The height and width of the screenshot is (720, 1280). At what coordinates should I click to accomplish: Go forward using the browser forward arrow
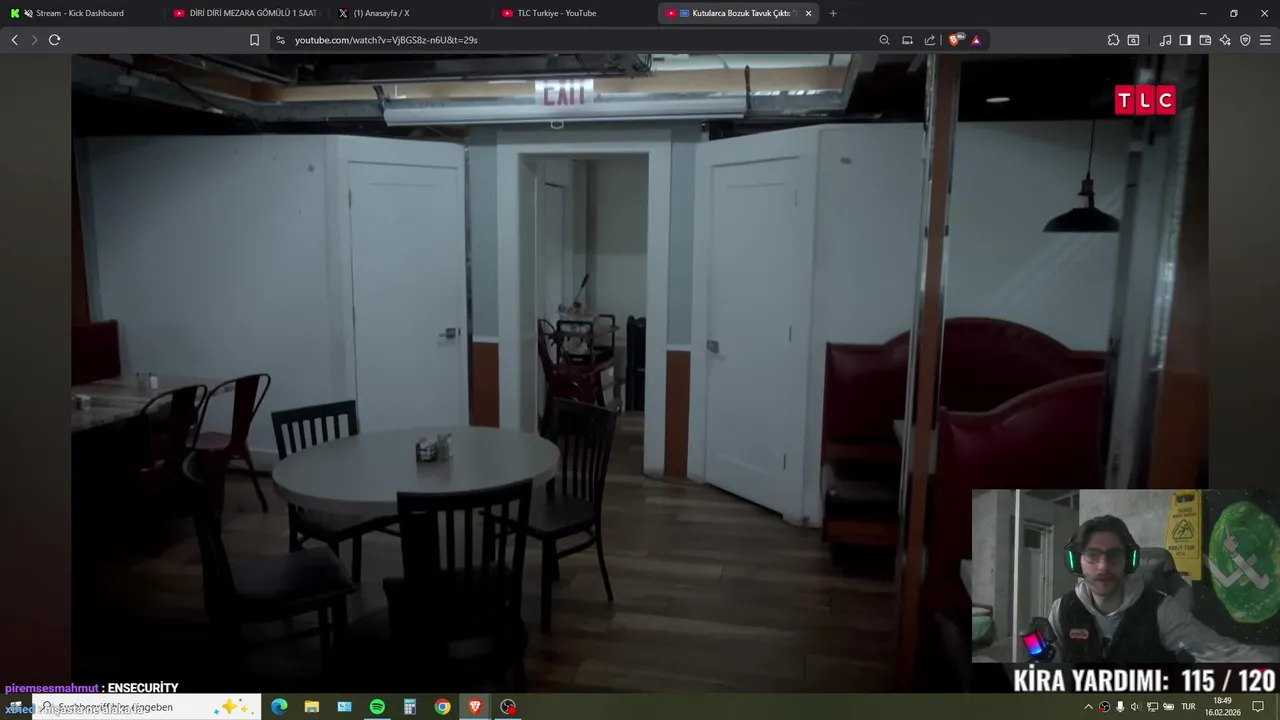click(34, 40)
